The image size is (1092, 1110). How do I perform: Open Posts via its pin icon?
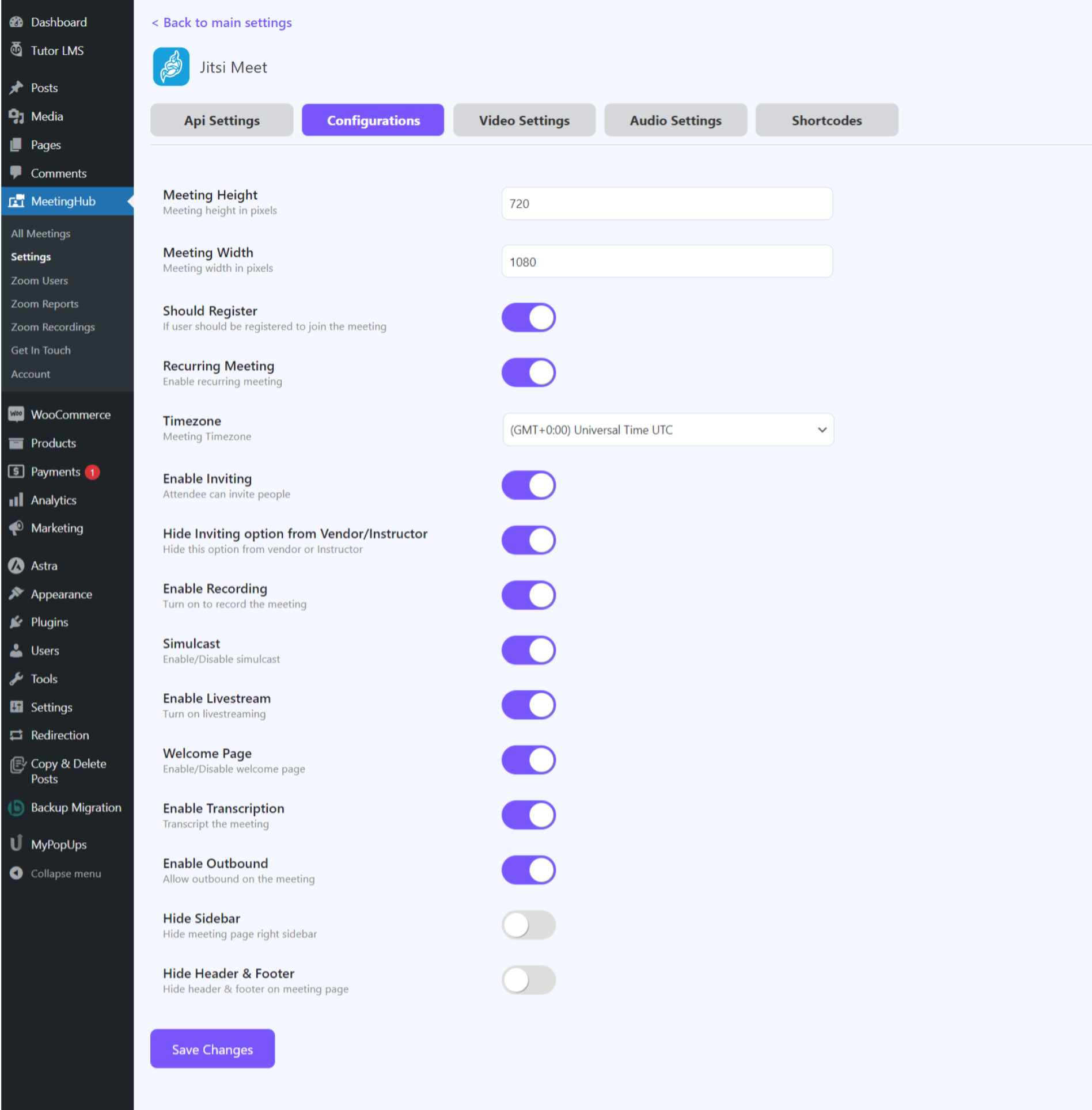(16, 88)
